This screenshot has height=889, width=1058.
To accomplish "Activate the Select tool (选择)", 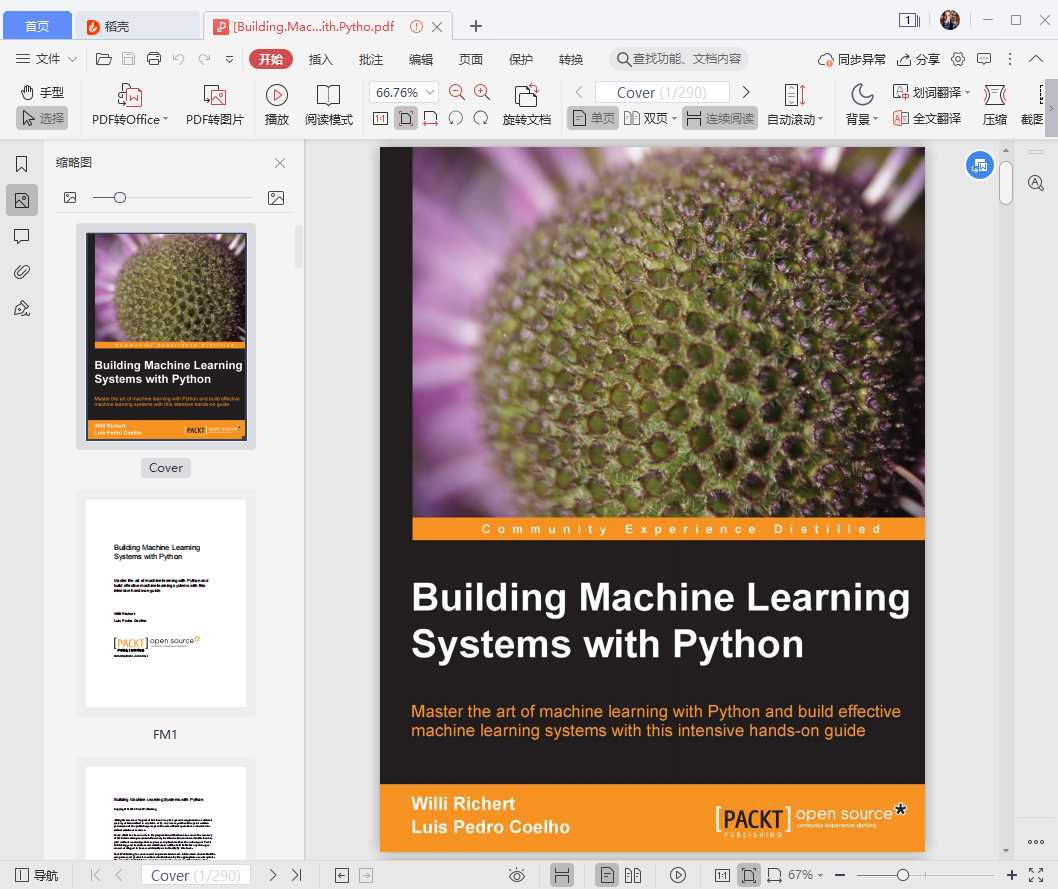I will click(42, 119).
